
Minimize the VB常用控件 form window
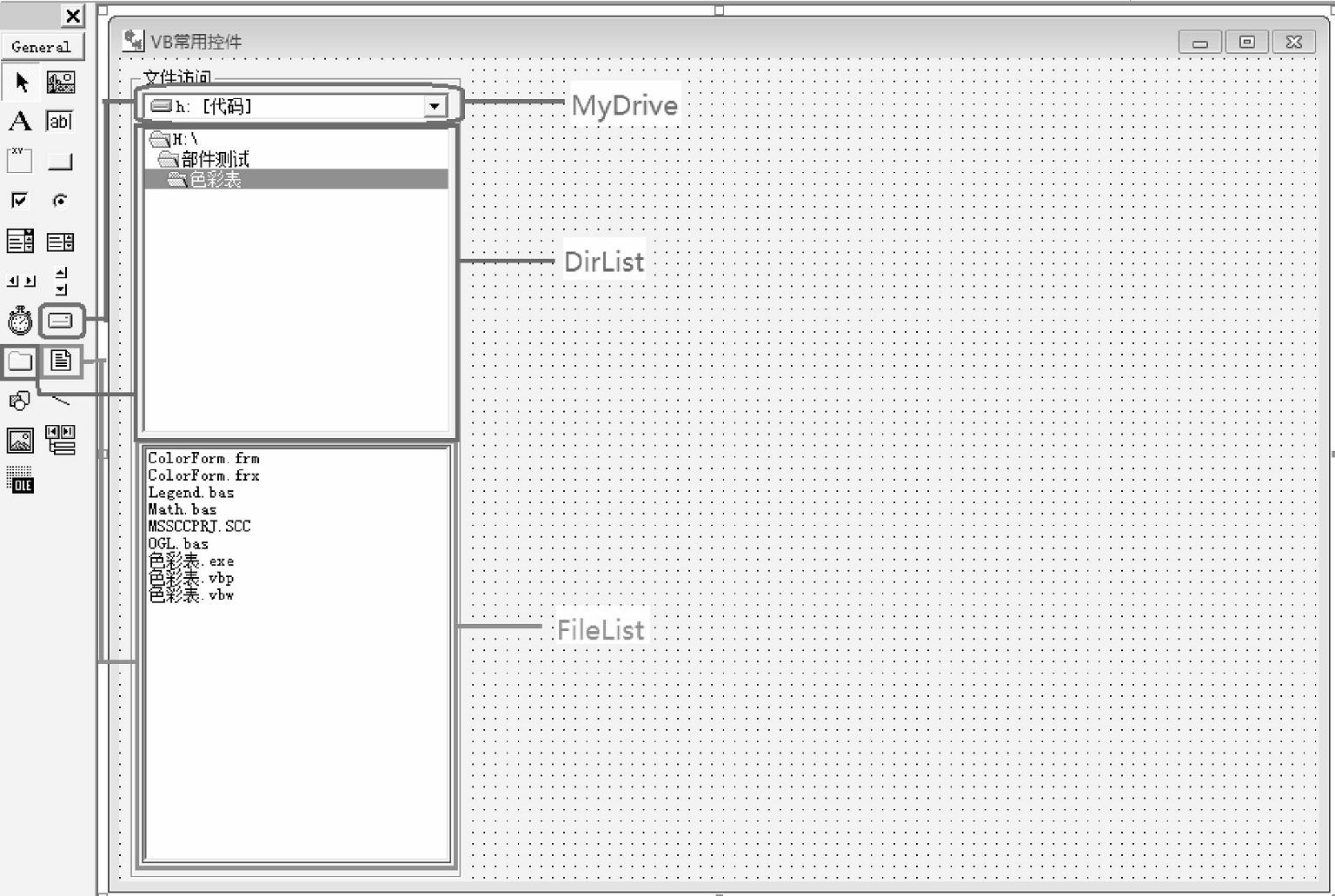[x=1200, y=43]
